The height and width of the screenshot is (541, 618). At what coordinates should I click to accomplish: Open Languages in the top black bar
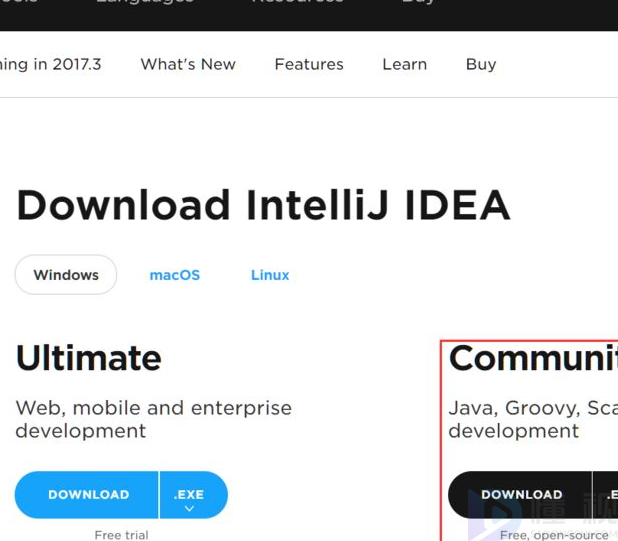[x=145, y=2]
